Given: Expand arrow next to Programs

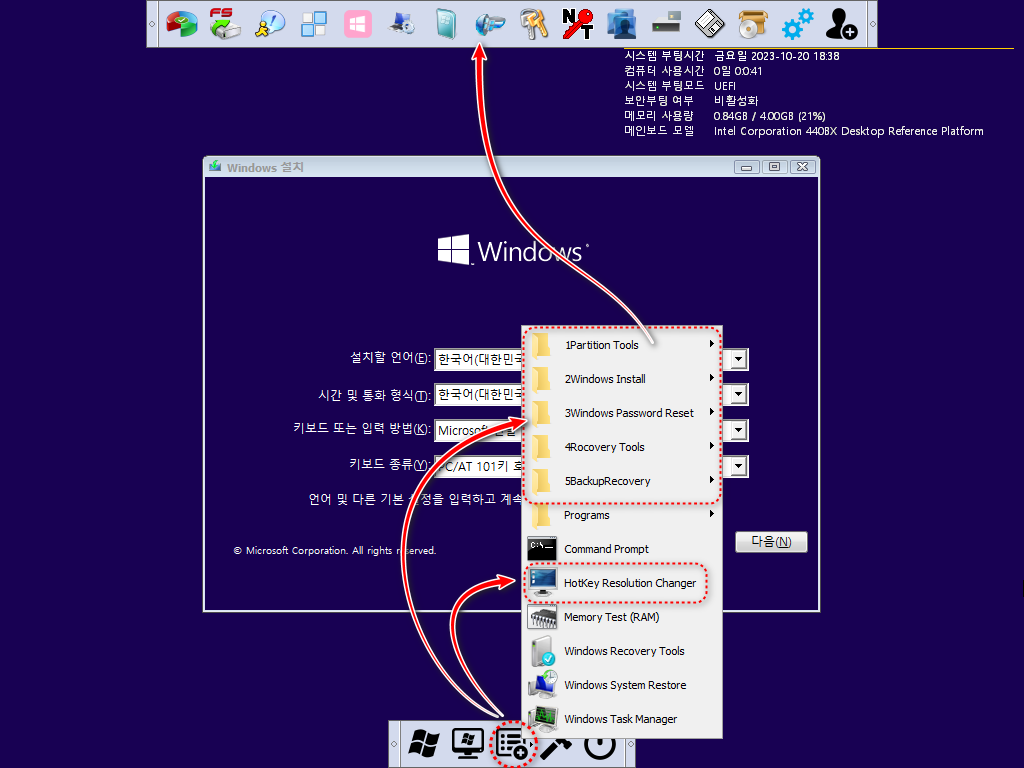Looking at the screenshot, I should click(x=712, y=513).
